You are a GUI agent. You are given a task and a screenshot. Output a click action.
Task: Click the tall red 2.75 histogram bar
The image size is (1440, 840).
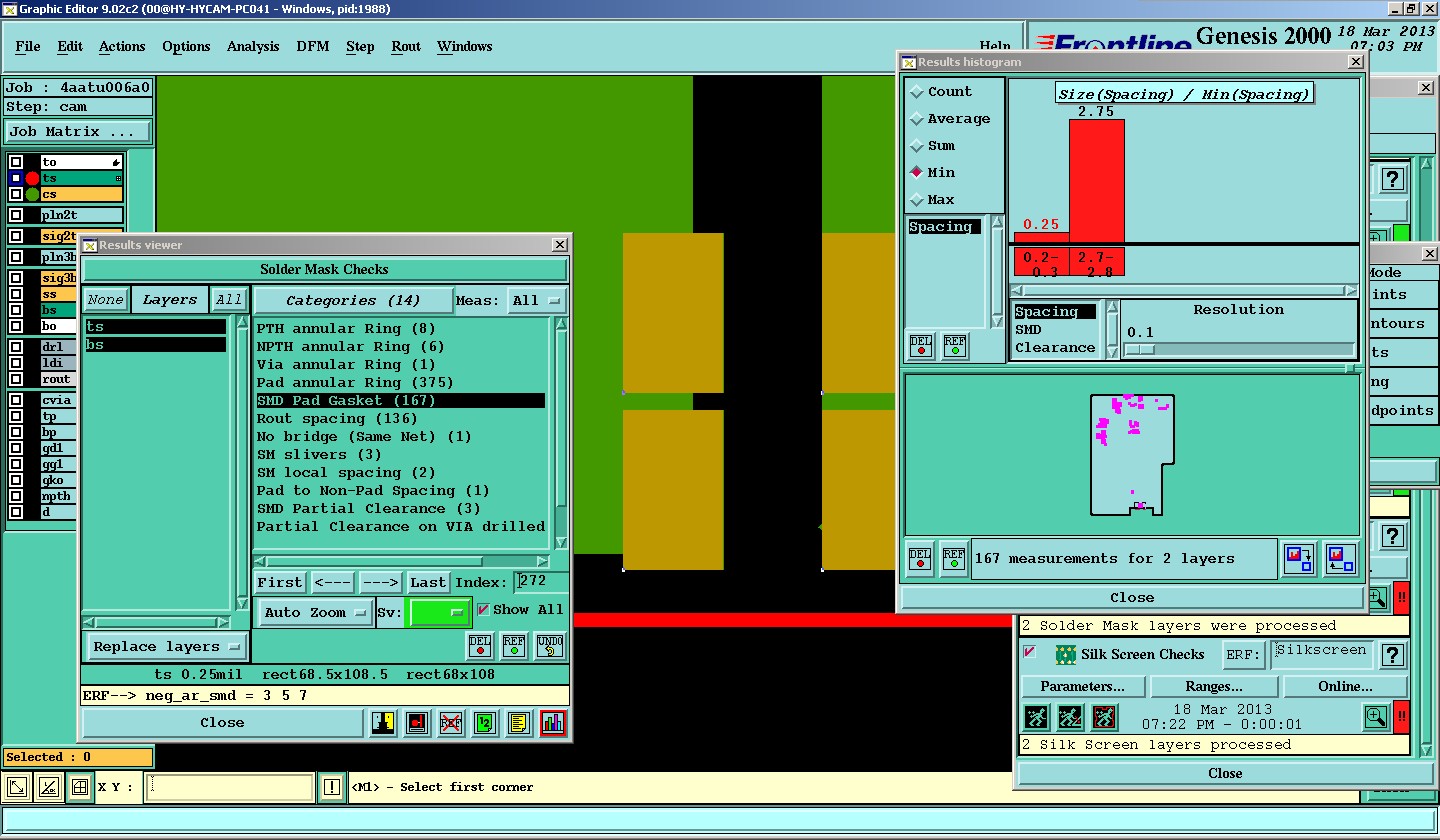[1097, 181]
